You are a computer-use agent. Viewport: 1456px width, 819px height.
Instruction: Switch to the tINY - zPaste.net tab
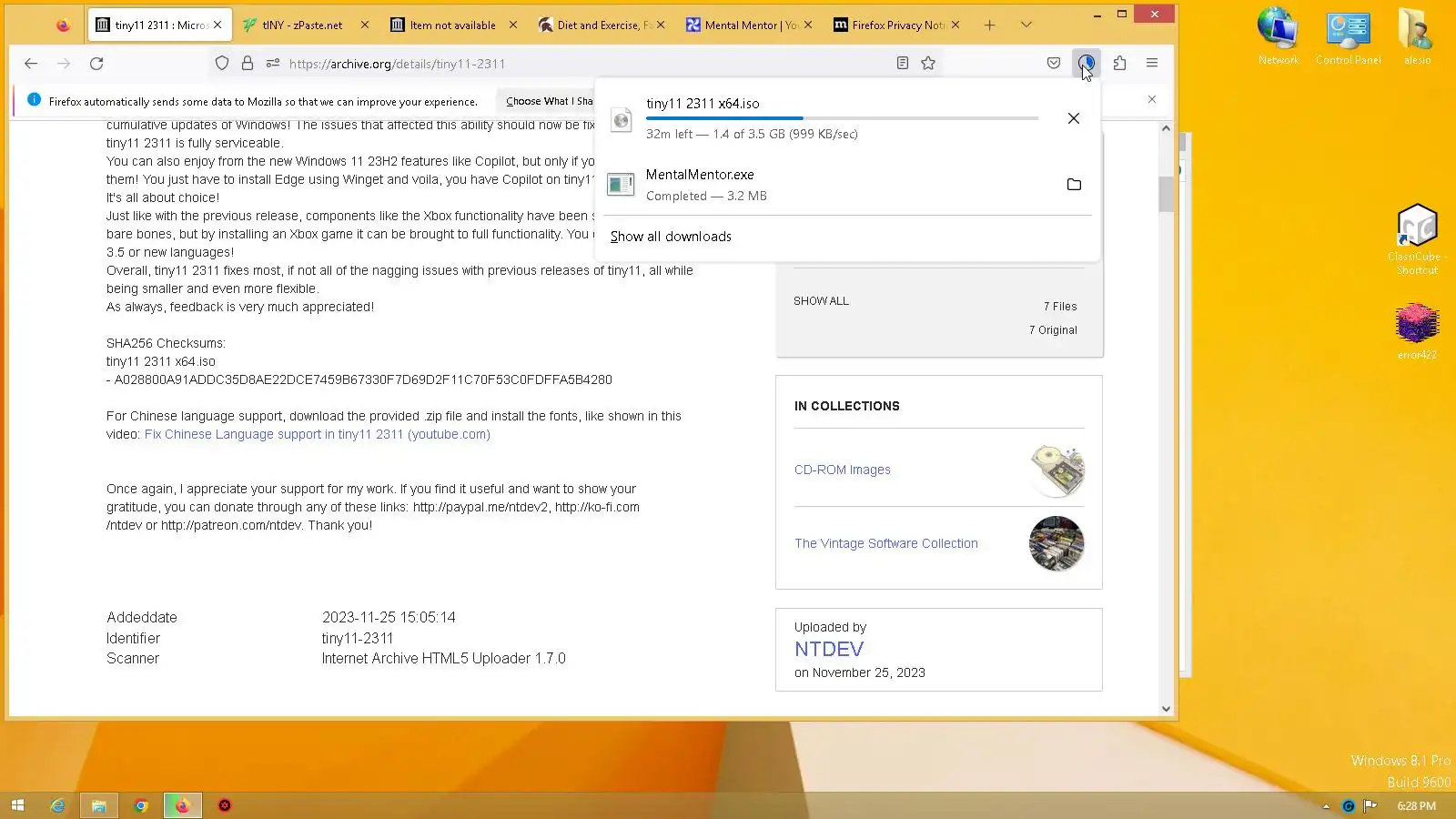(x=307, y=25)
